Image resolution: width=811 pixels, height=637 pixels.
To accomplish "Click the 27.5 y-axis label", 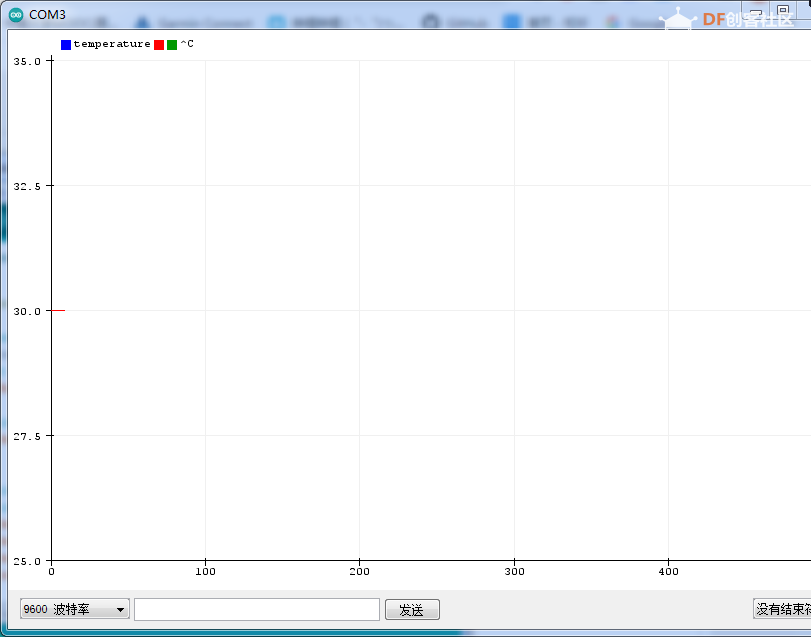I will (x=27, y=436).
